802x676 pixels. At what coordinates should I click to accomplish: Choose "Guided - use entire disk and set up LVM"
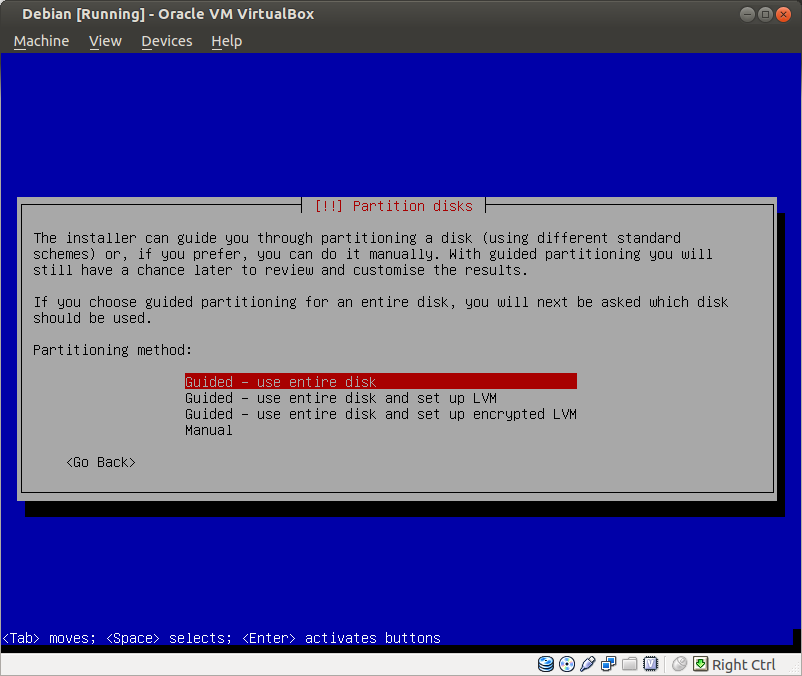click(340, 398)
